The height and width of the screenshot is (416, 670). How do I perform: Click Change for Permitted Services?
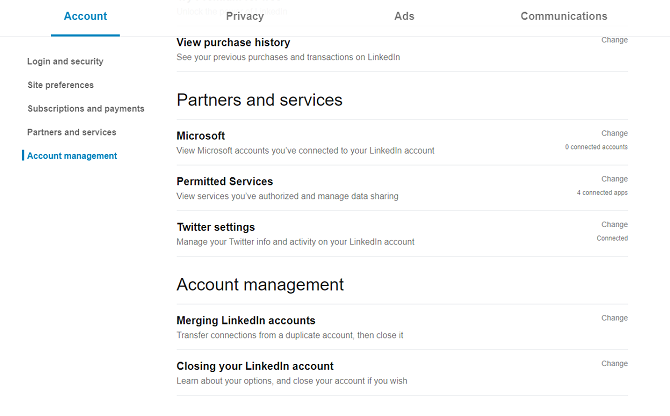(x=614, y=179)
